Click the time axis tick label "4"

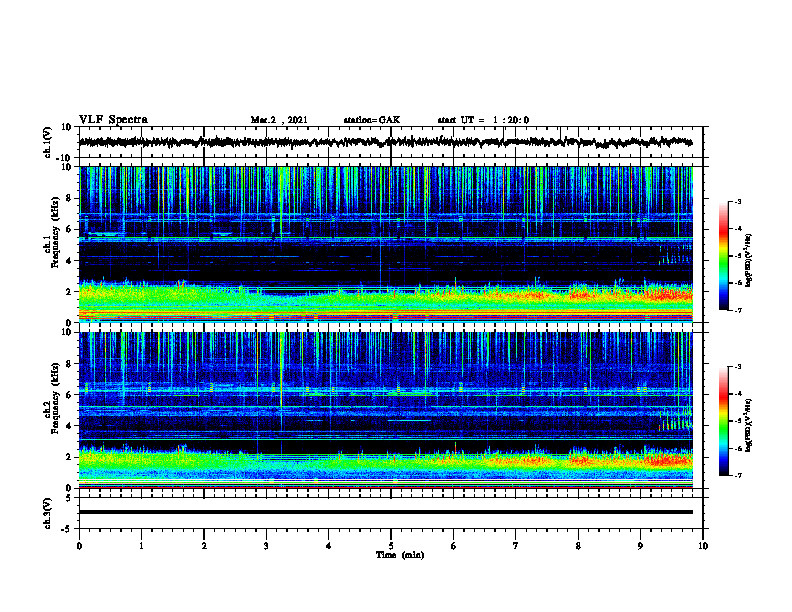pos(329,546)
